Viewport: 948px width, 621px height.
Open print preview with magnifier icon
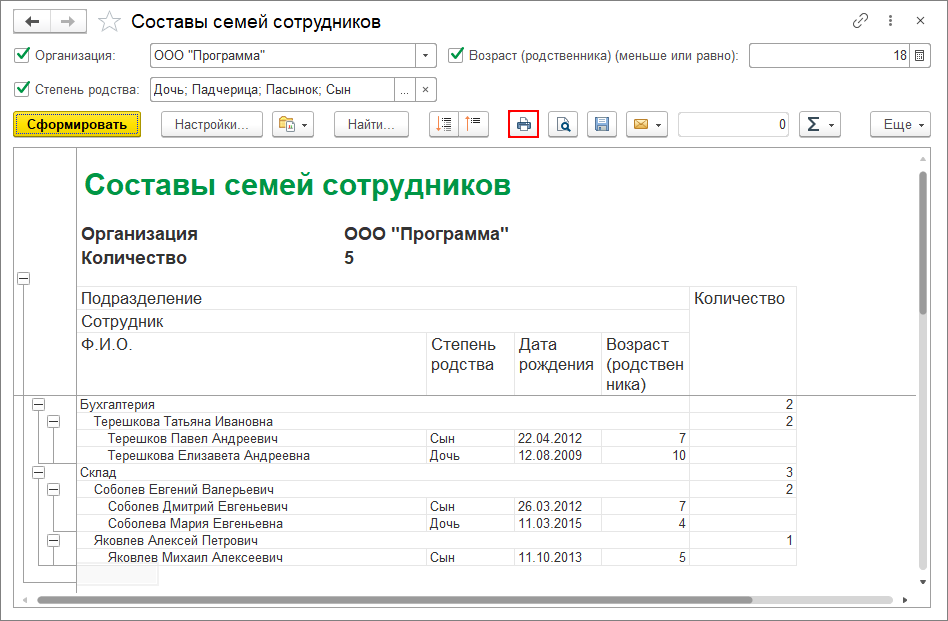(x=563, y=125)
